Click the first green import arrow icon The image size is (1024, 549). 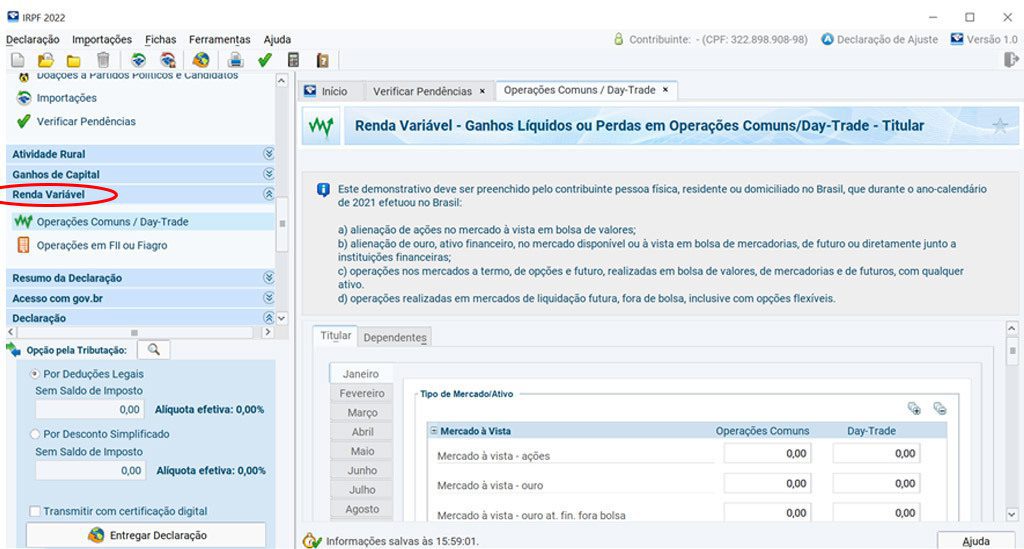(x=138, y=61)
